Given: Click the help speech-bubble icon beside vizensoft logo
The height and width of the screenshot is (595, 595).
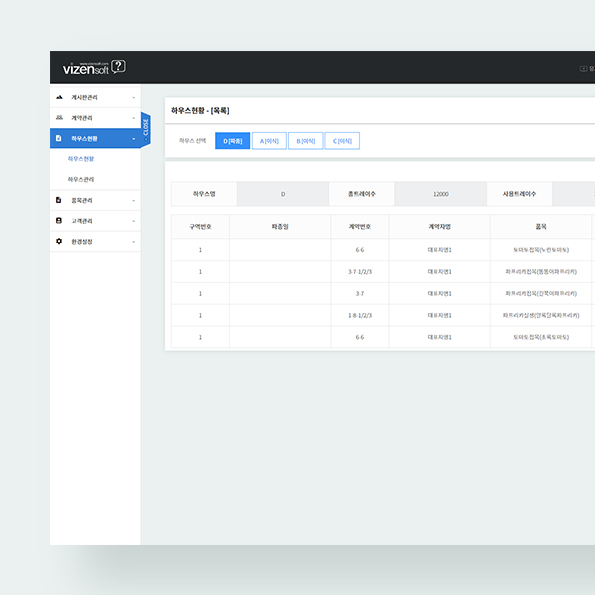Looking at the screenshot, I should (x=118, y=67).
